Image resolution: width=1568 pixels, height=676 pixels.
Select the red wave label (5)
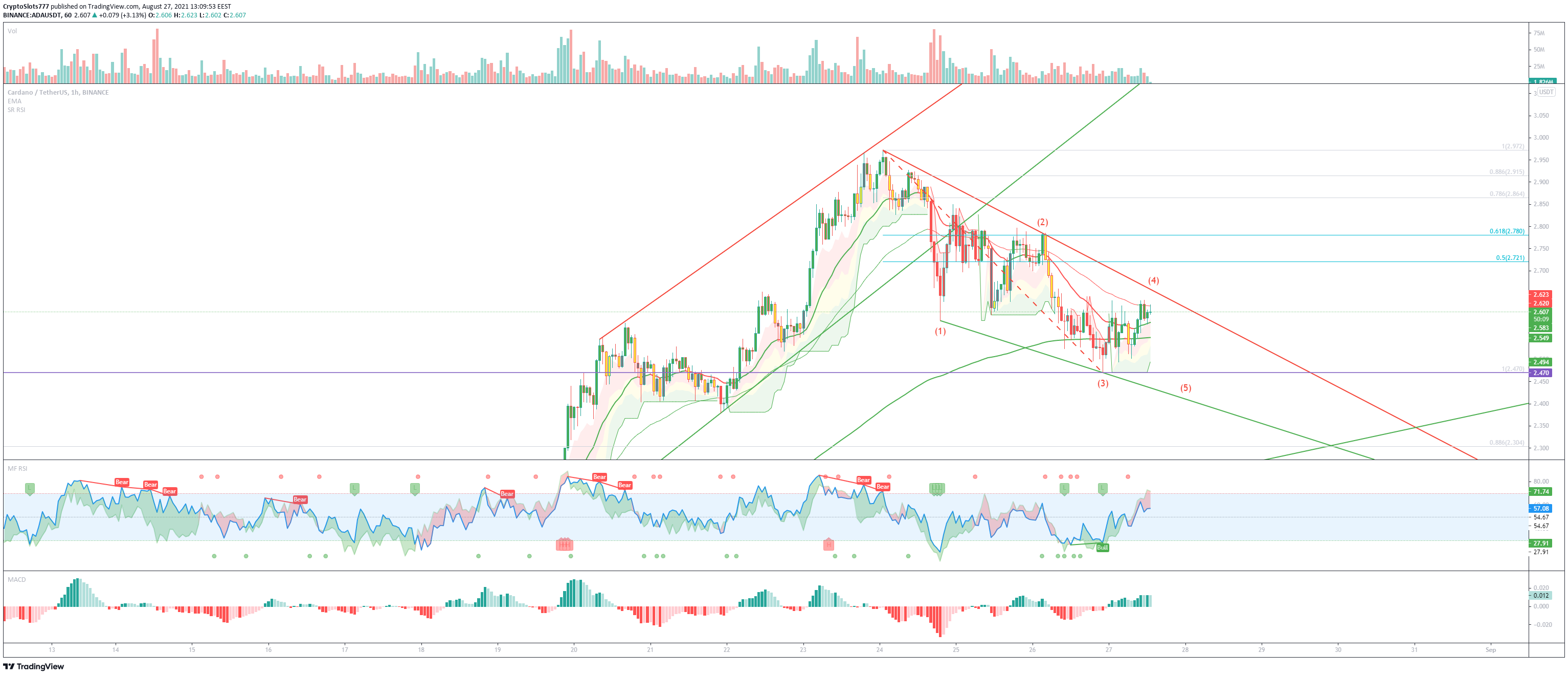1186,388
